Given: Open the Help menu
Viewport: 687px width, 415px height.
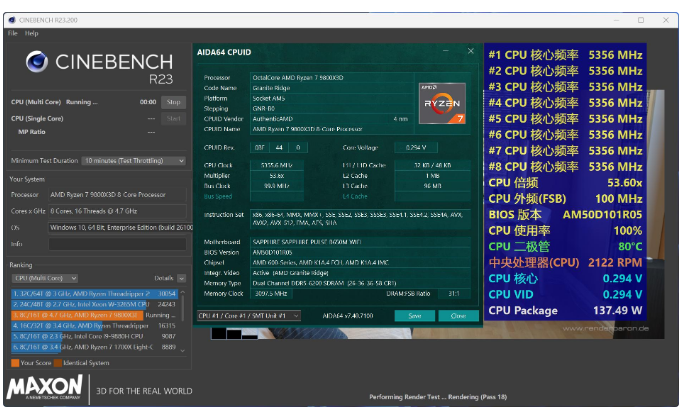Looking at the screenshot, I should [x=32, y=33].
